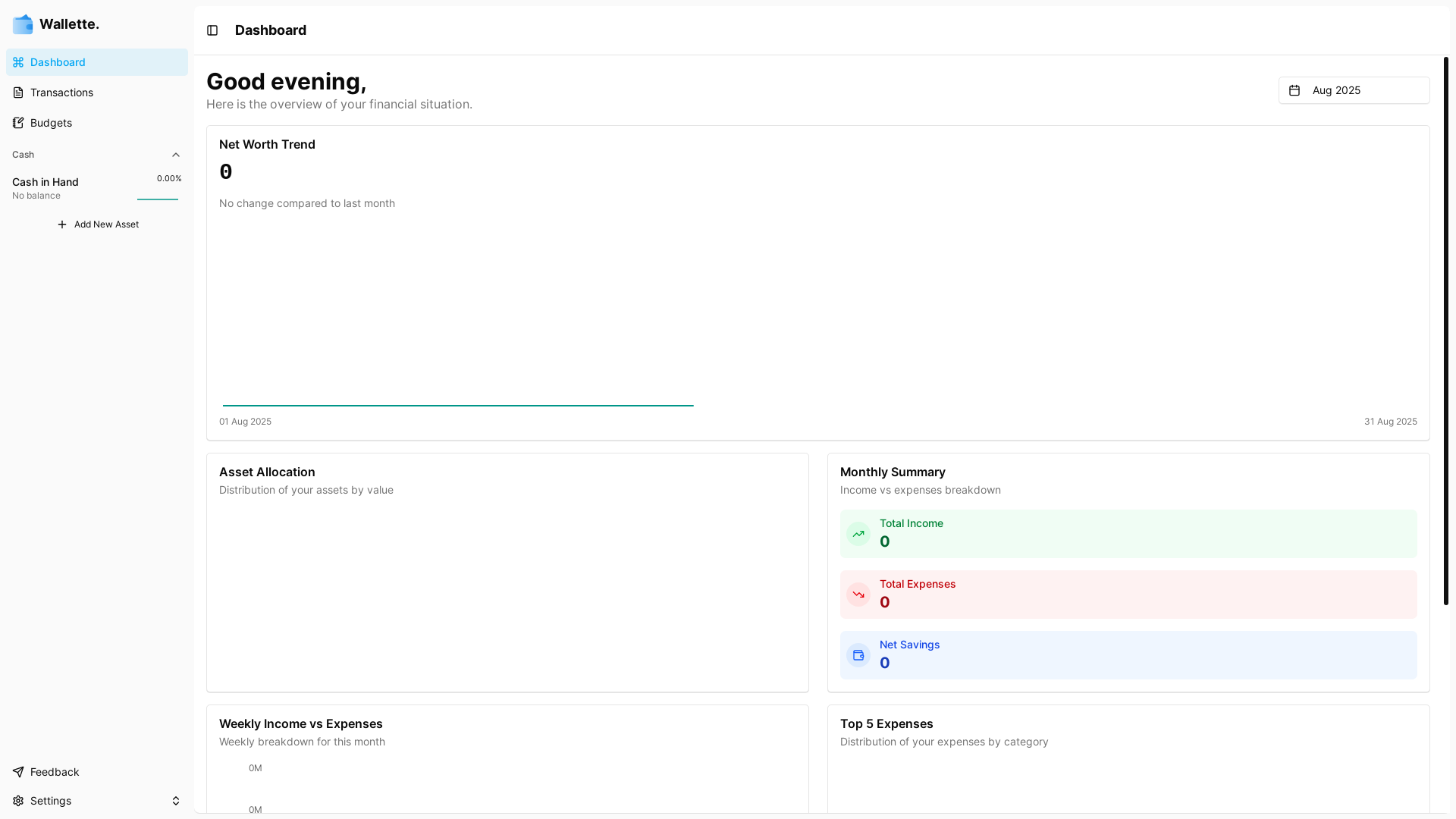The width and height of the screenshot is (1456, 819).
Task: Click the calendar icon in month picker
Action: (1294, 90)
